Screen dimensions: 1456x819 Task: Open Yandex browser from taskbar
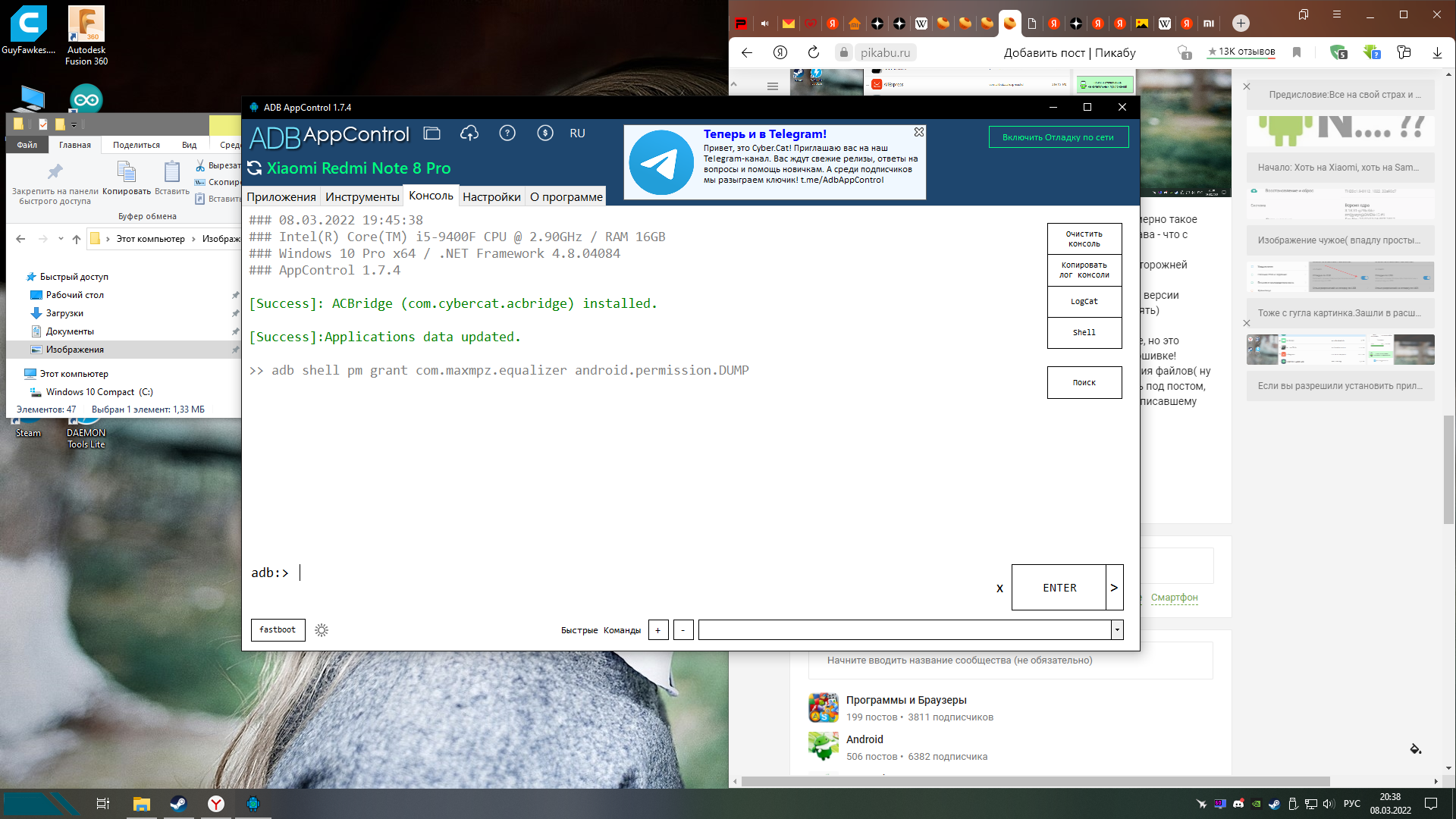pyautogui.click(x=216, y=804)
